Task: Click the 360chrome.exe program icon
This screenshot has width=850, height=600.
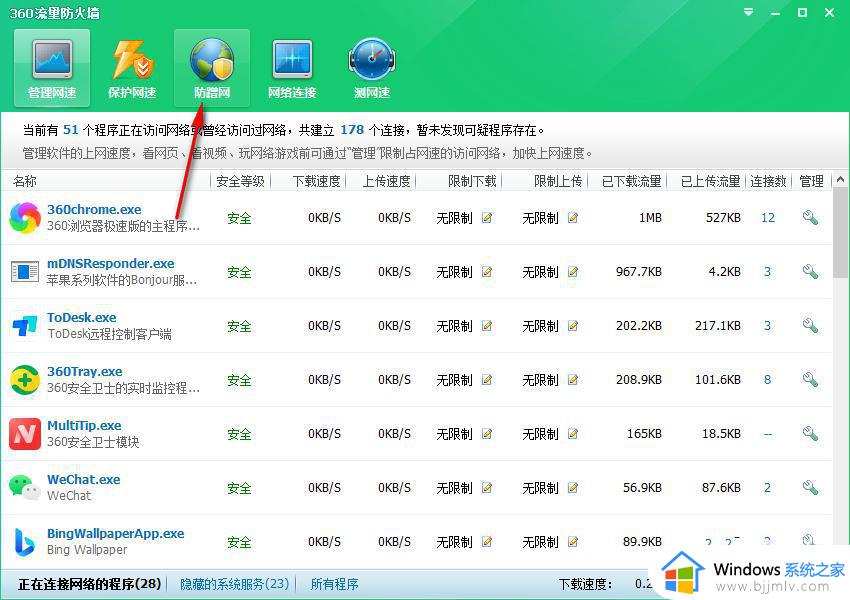Action: point(25,218)
